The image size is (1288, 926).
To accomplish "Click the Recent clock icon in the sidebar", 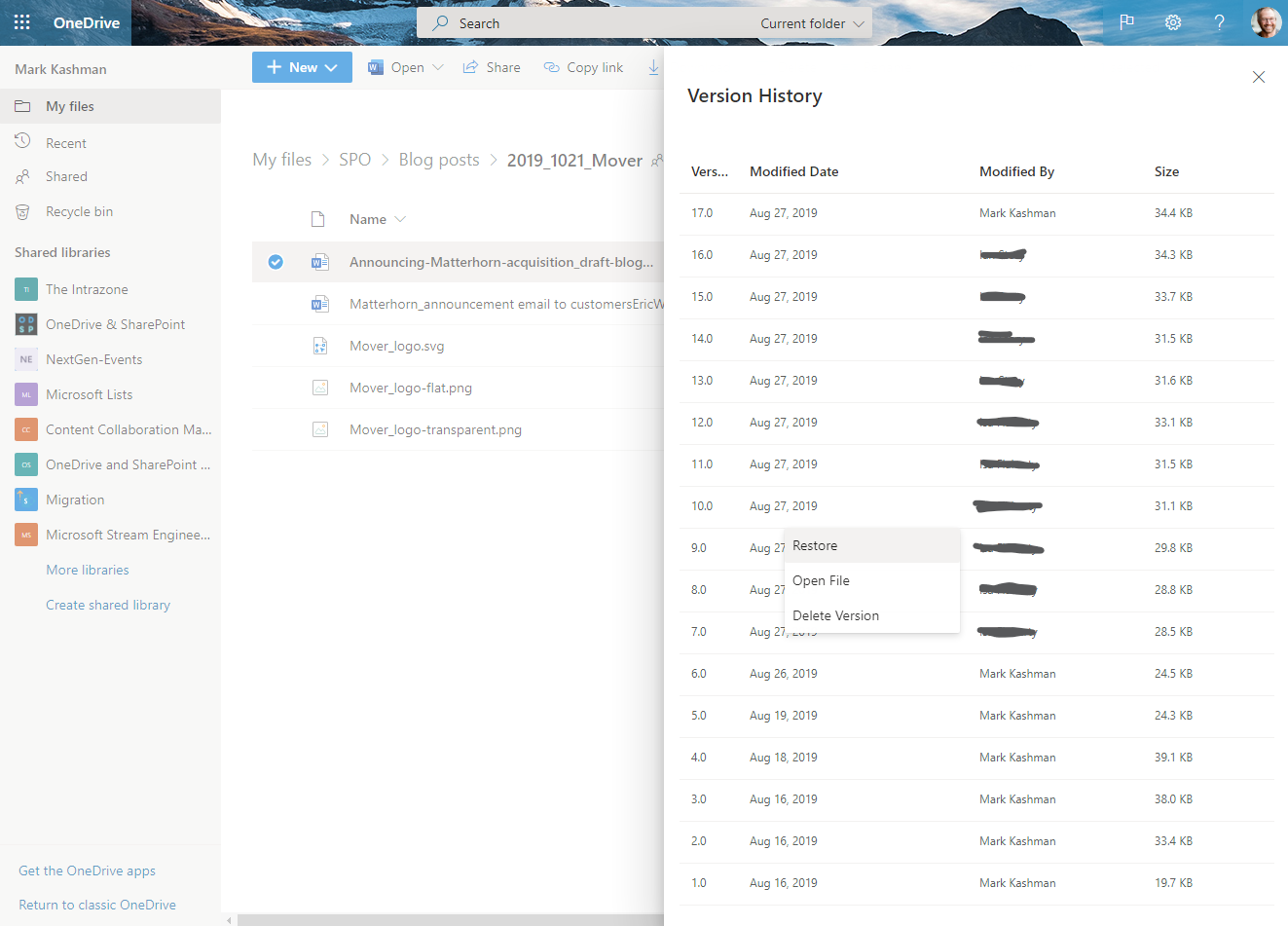I will pyautogui.click(x=22, y=142).
